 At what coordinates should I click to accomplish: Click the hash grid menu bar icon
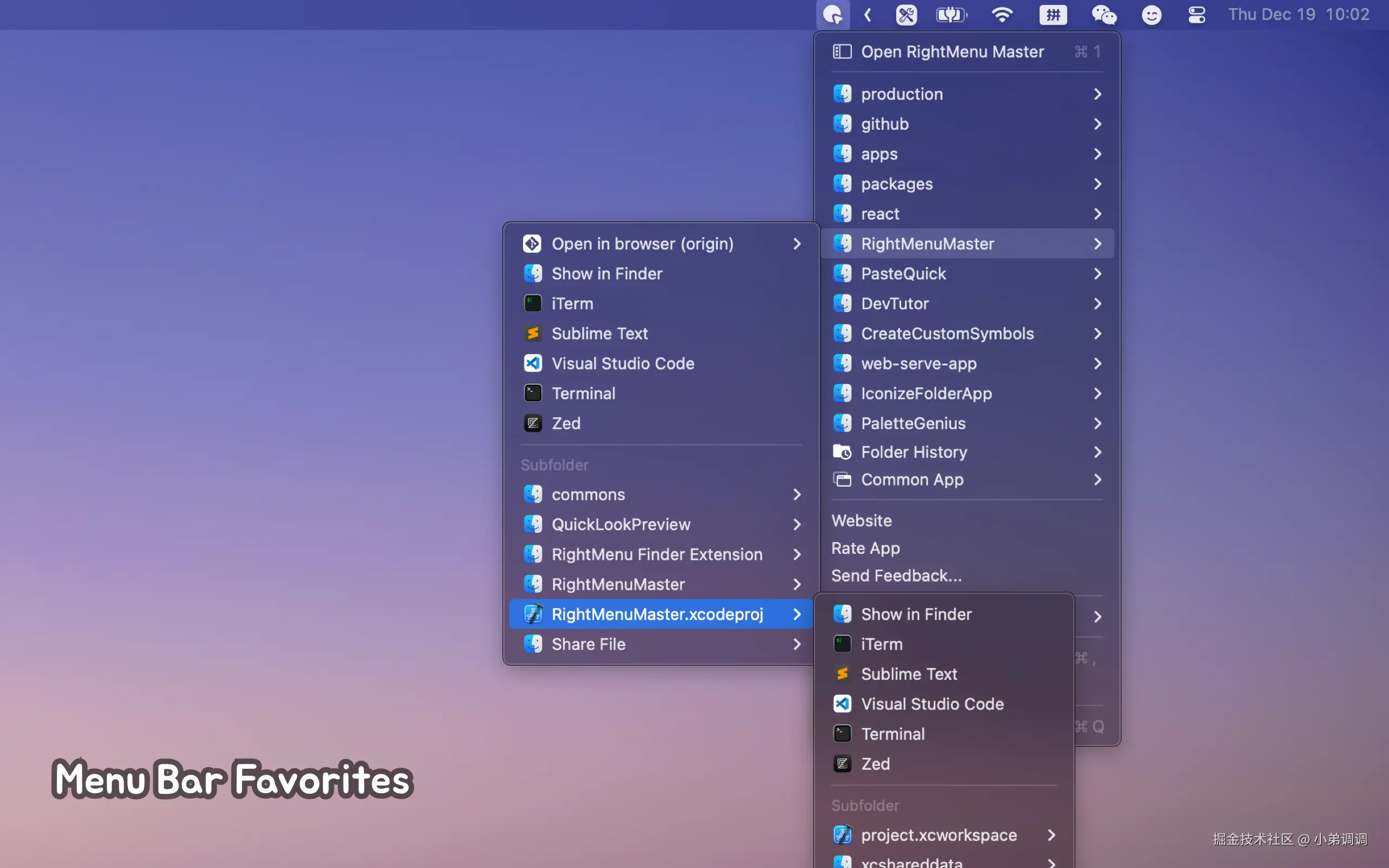(x=1053, y=15)
